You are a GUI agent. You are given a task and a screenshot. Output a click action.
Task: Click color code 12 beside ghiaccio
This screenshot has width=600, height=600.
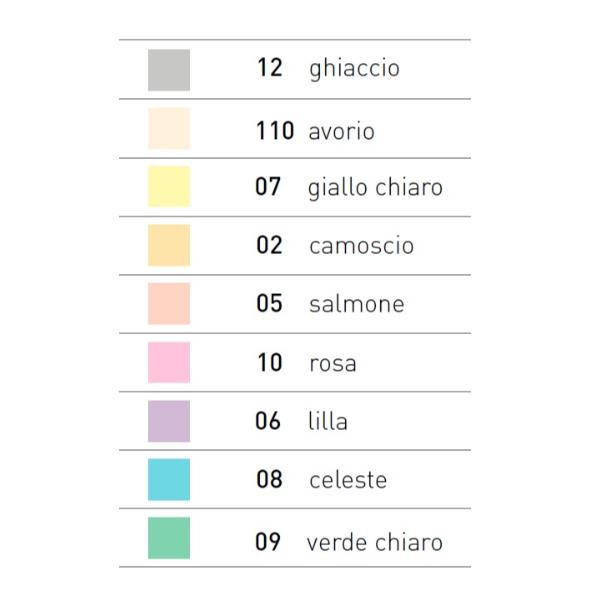[269, 69]
